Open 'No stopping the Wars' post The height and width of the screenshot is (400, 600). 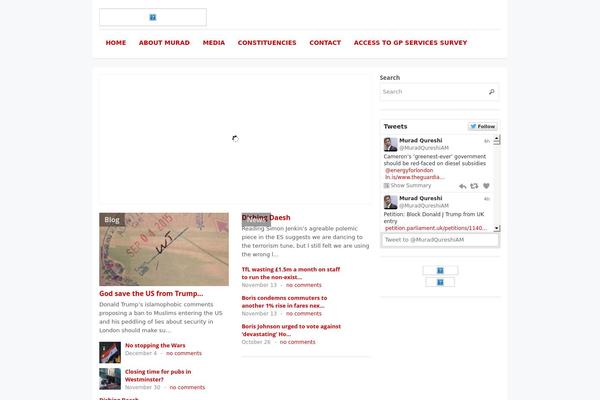pos(155,345)
